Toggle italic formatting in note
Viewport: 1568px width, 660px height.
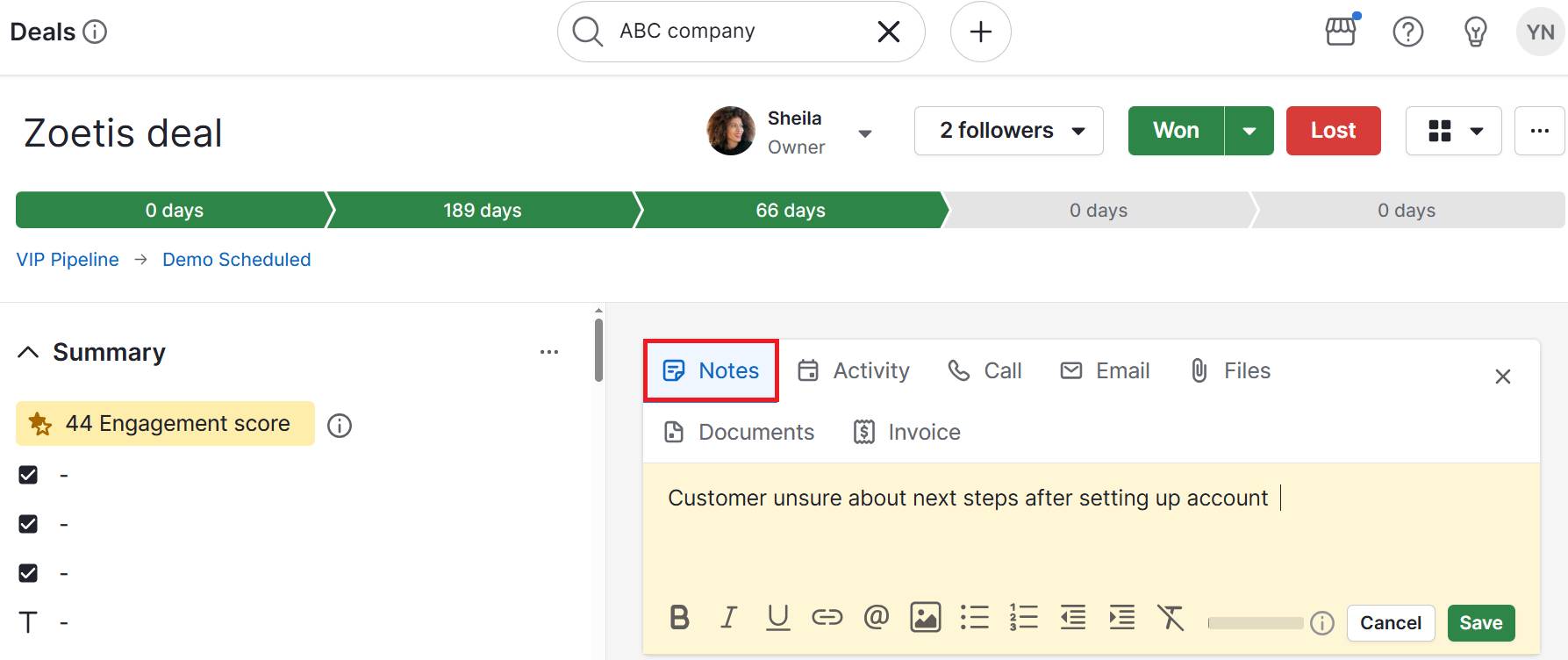[728, 618]
